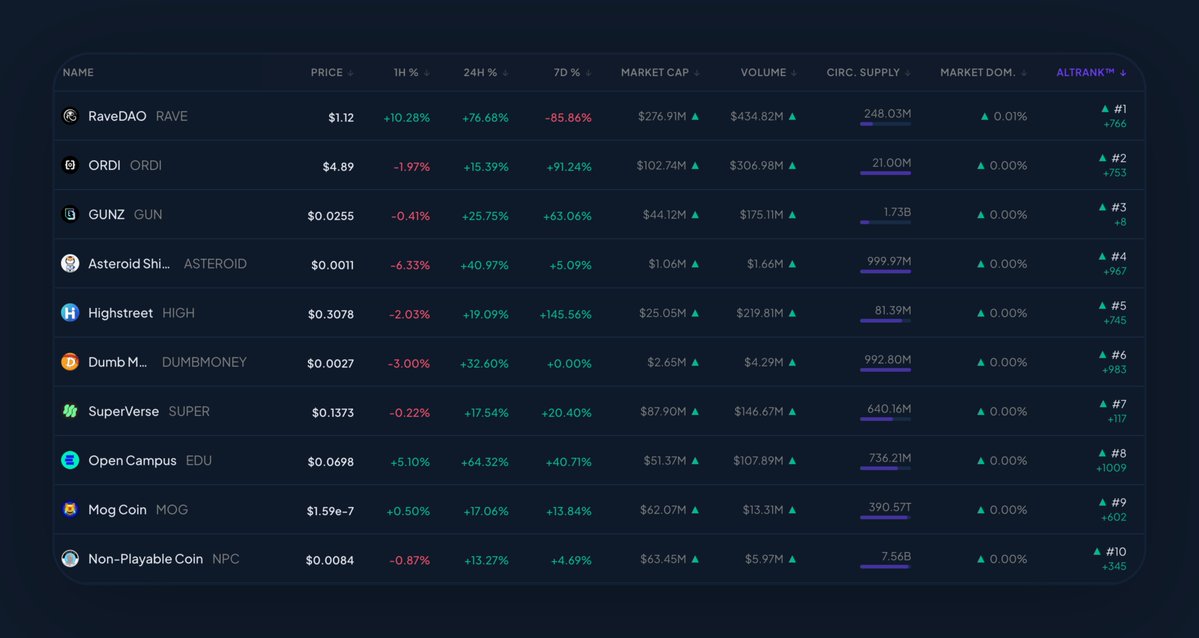This screenshot has height=638, width=1199.
Task: Open the RaveDAO coin name link
Action: coord(117,116)
